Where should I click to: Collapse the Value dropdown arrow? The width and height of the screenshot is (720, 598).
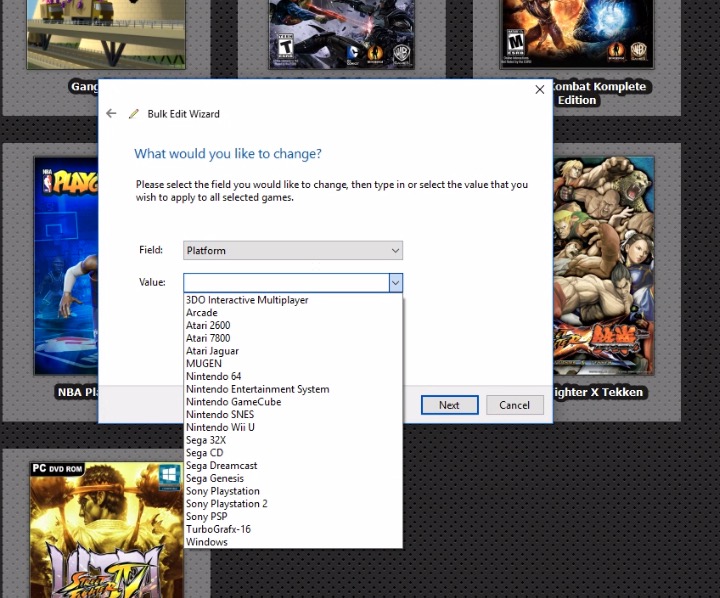[x=396, y=283]
